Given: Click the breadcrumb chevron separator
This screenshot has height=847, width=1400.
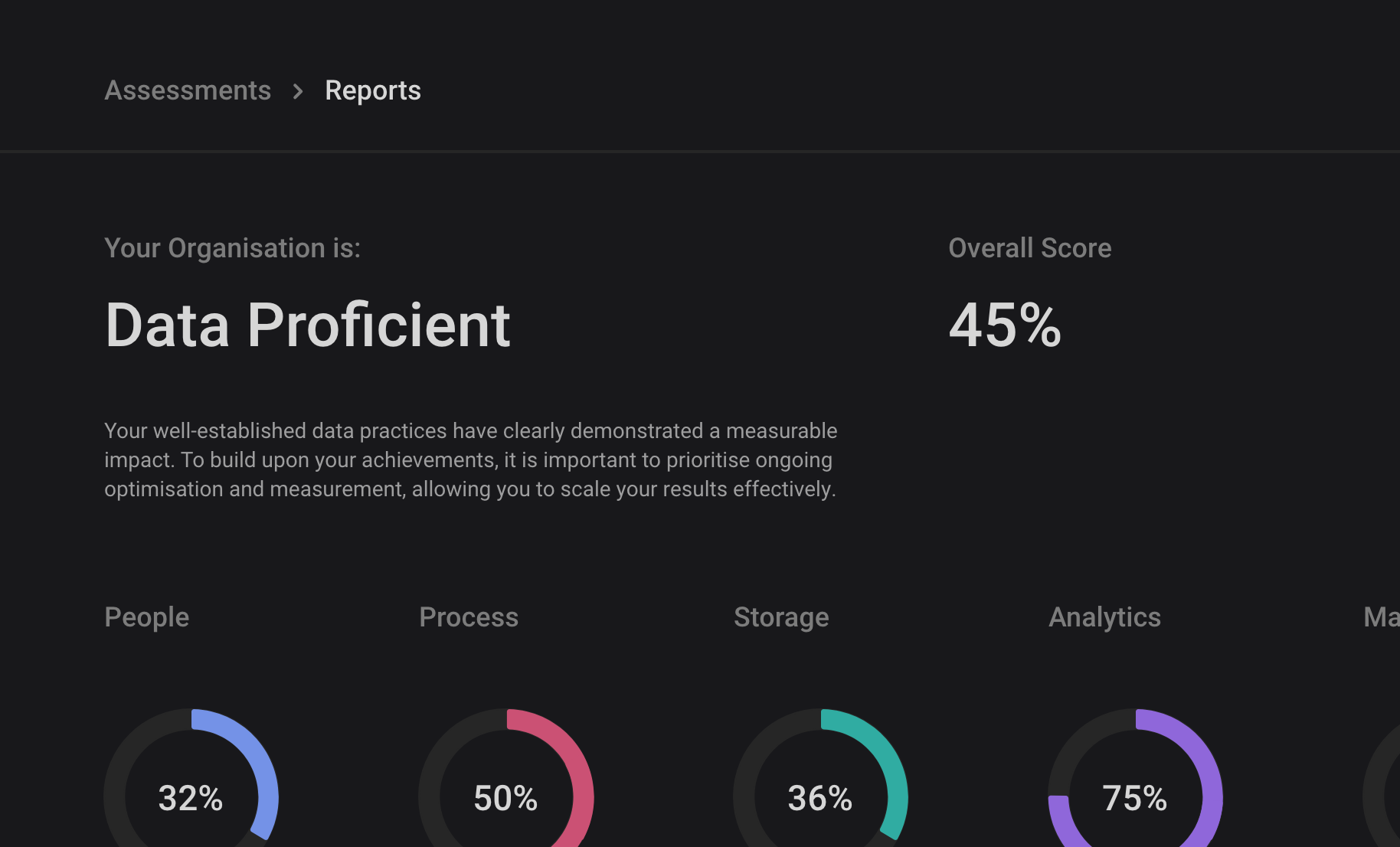Looking at the screenshot, I should [298, 91].
